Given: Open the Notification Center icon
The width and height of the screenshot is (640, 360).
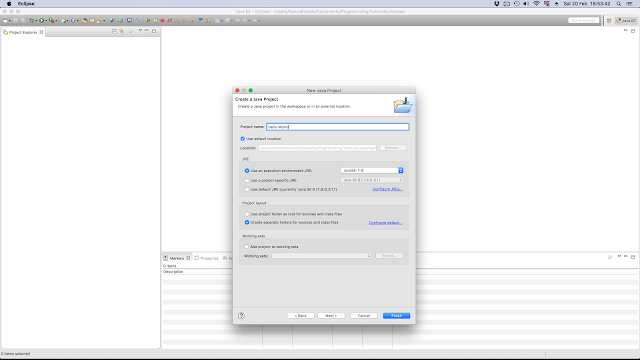Looking at the screenshot, I should tap(630, 4).
